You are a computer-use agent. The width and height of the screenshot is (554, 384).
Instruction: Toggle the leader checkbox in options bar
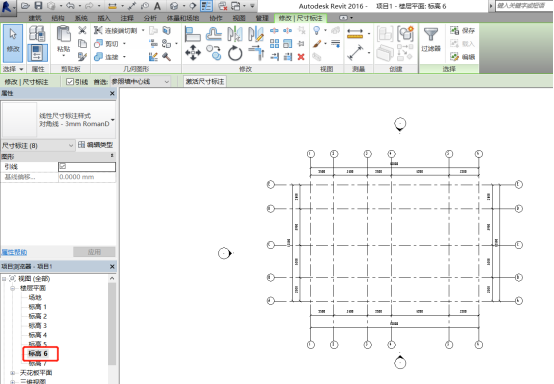70,82
